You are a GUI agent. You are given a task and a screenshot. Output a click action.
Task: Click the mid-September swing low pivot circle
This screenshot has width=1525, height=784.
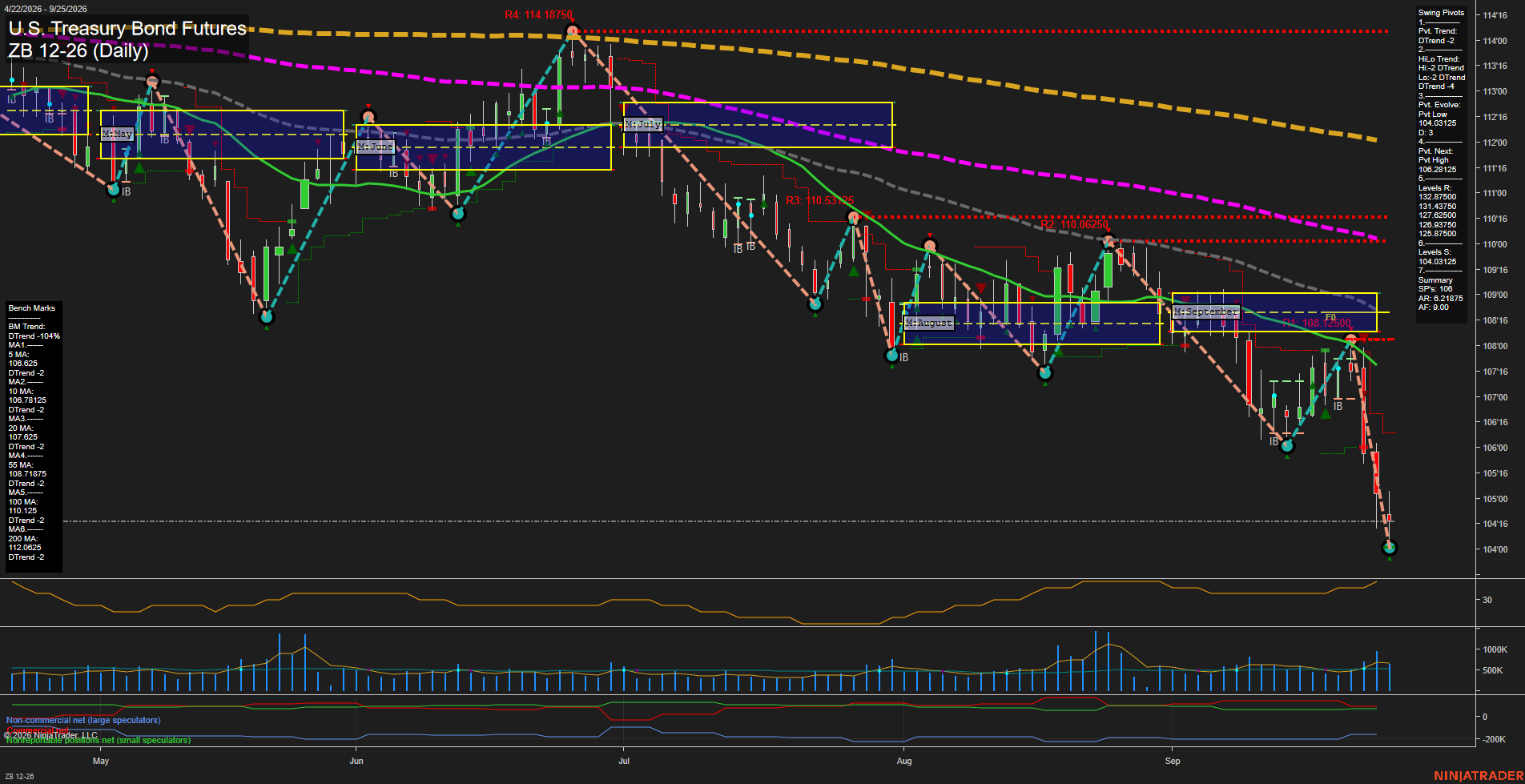point(1287,446)
